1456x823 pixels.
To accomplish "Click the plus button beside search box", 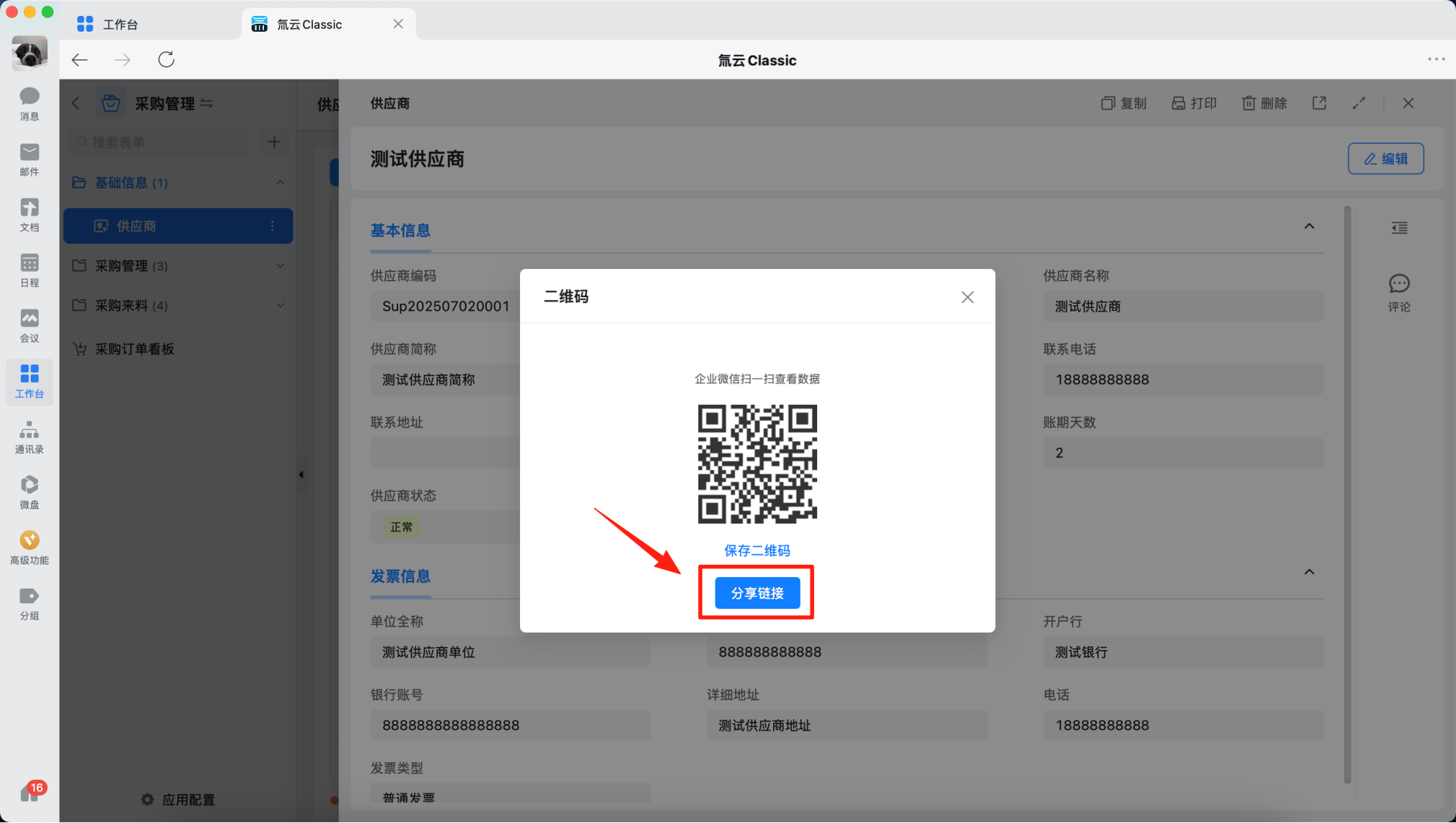I will tap(274, 142).
